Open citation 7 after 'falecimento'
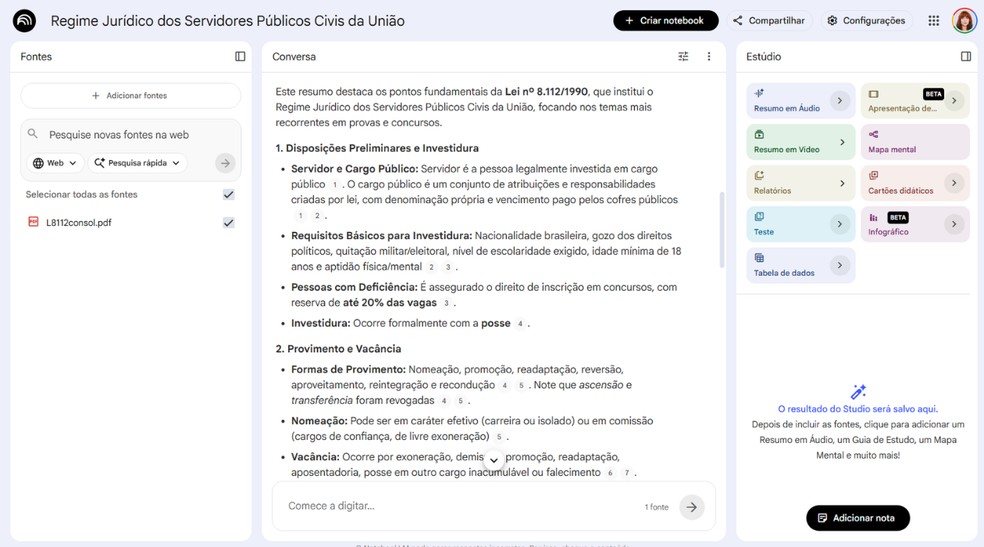984x547 pixels. click(x=626, y=473)
